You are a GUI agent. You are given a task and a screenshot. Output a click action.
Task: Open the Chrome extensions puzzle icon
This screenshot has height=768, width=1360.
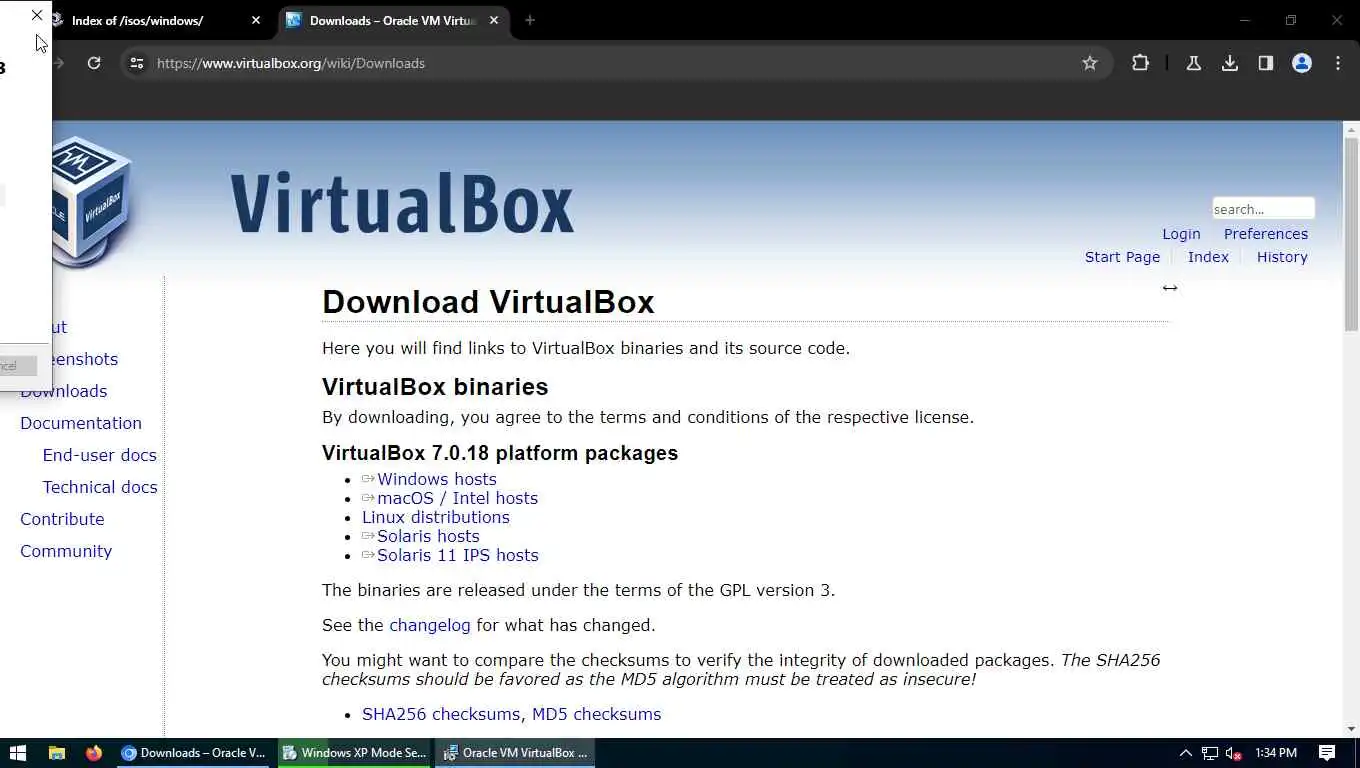point(1140,63)
